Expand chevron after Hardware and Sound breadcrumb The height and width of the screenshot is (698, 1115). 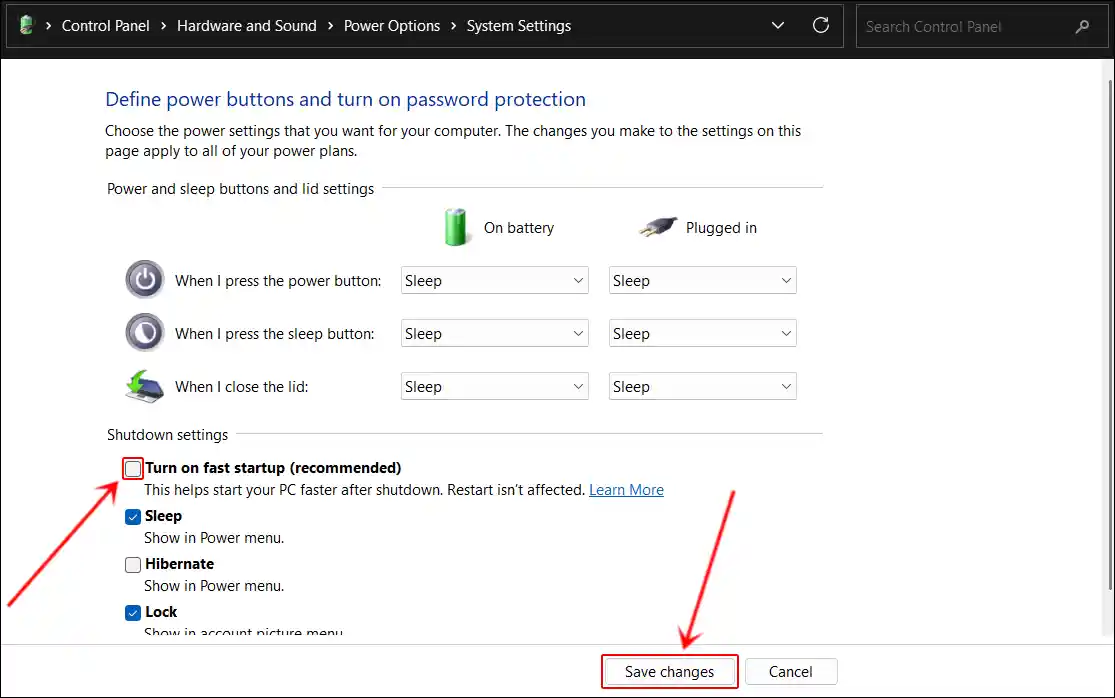point(331,26)
